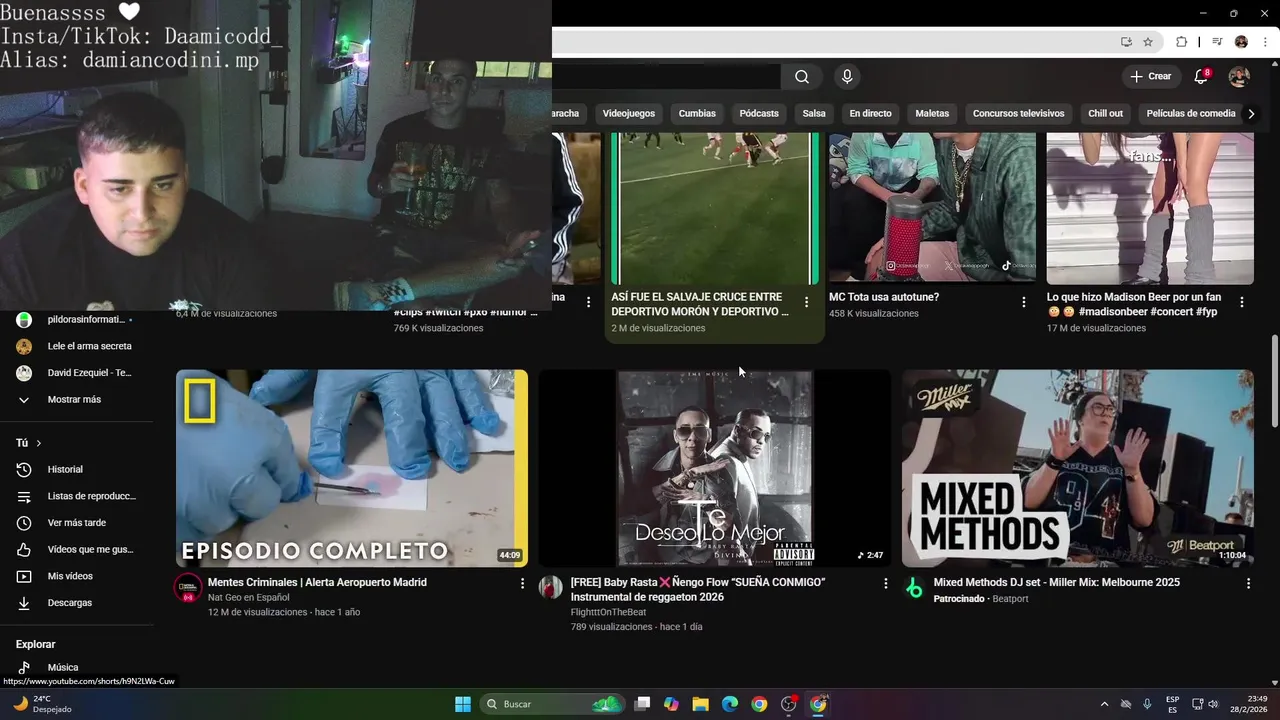This screenshot has height=720, width=1280.
Task: Expand the Tú section chevron
Action: click(x=39, y=443)
